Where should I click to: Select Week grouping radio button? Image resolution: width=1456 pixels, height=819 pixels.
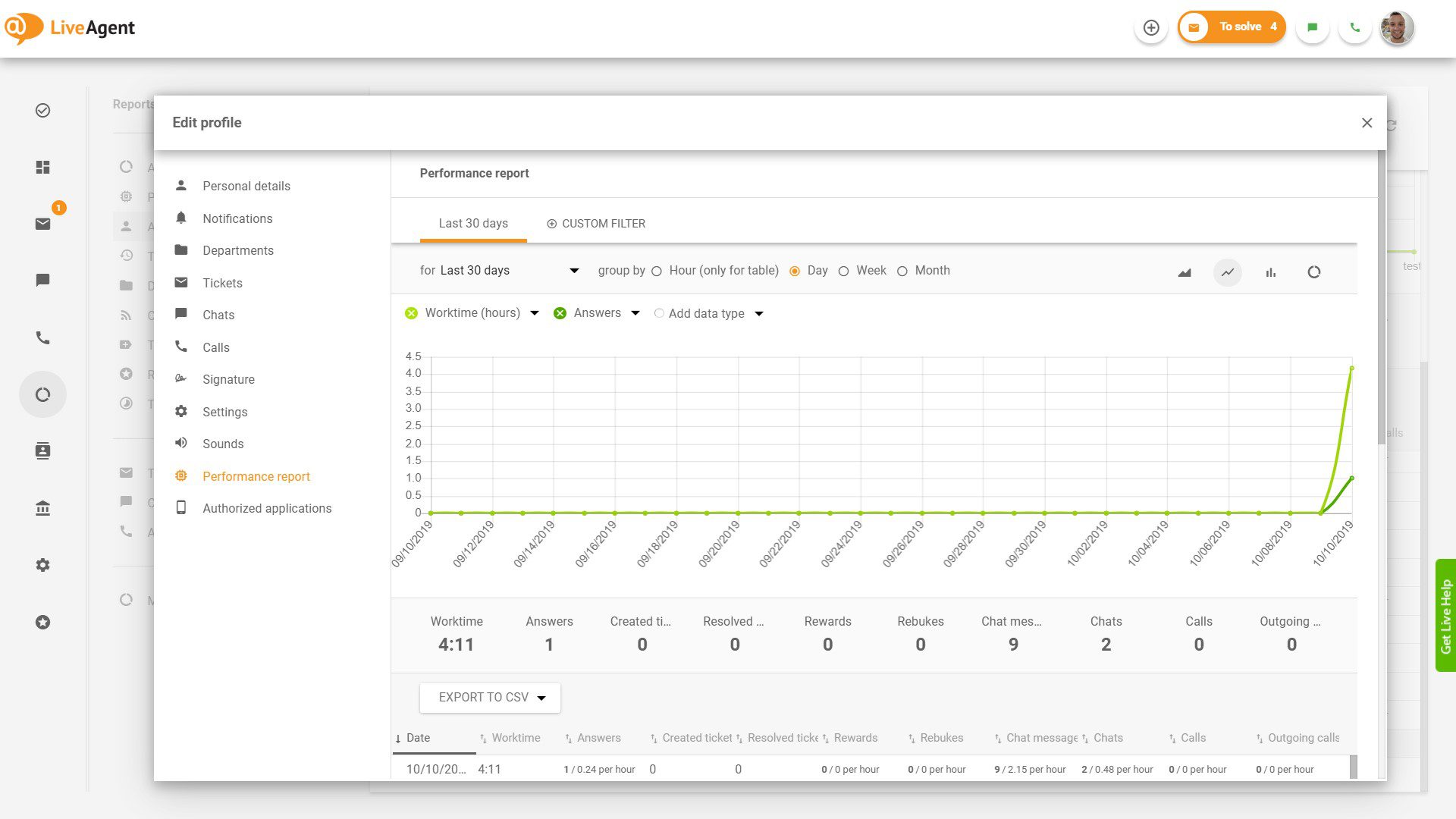[843, 271]
